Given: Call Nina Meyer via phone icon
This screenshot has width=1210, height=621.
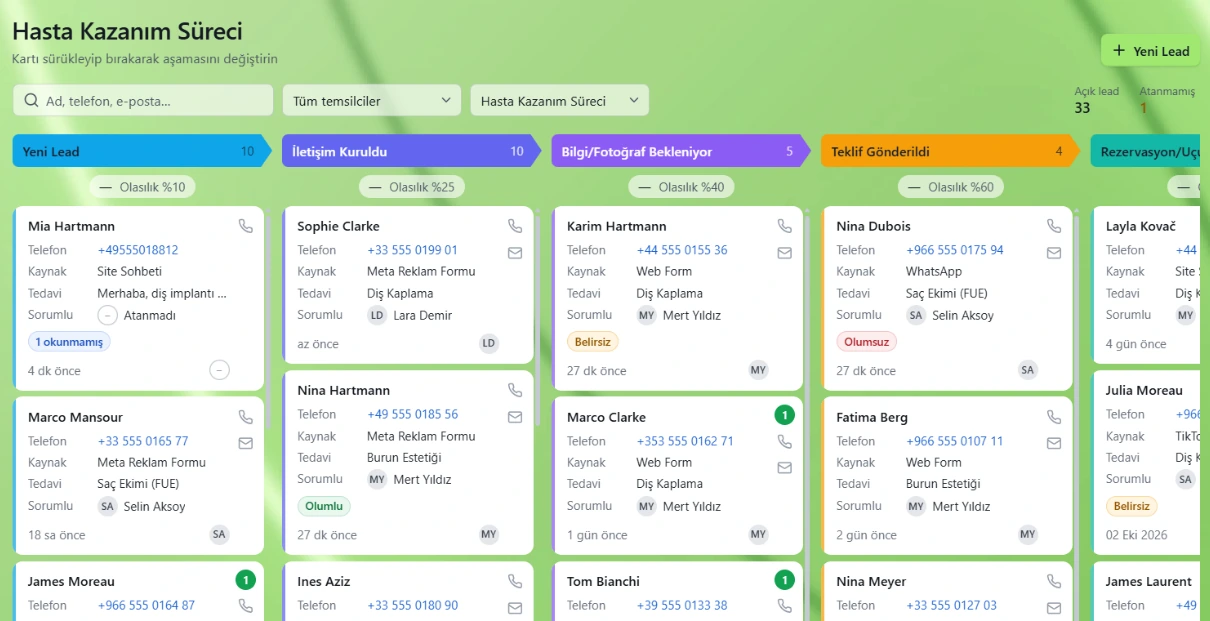Looking at the screenshot, I should 1054,581.
